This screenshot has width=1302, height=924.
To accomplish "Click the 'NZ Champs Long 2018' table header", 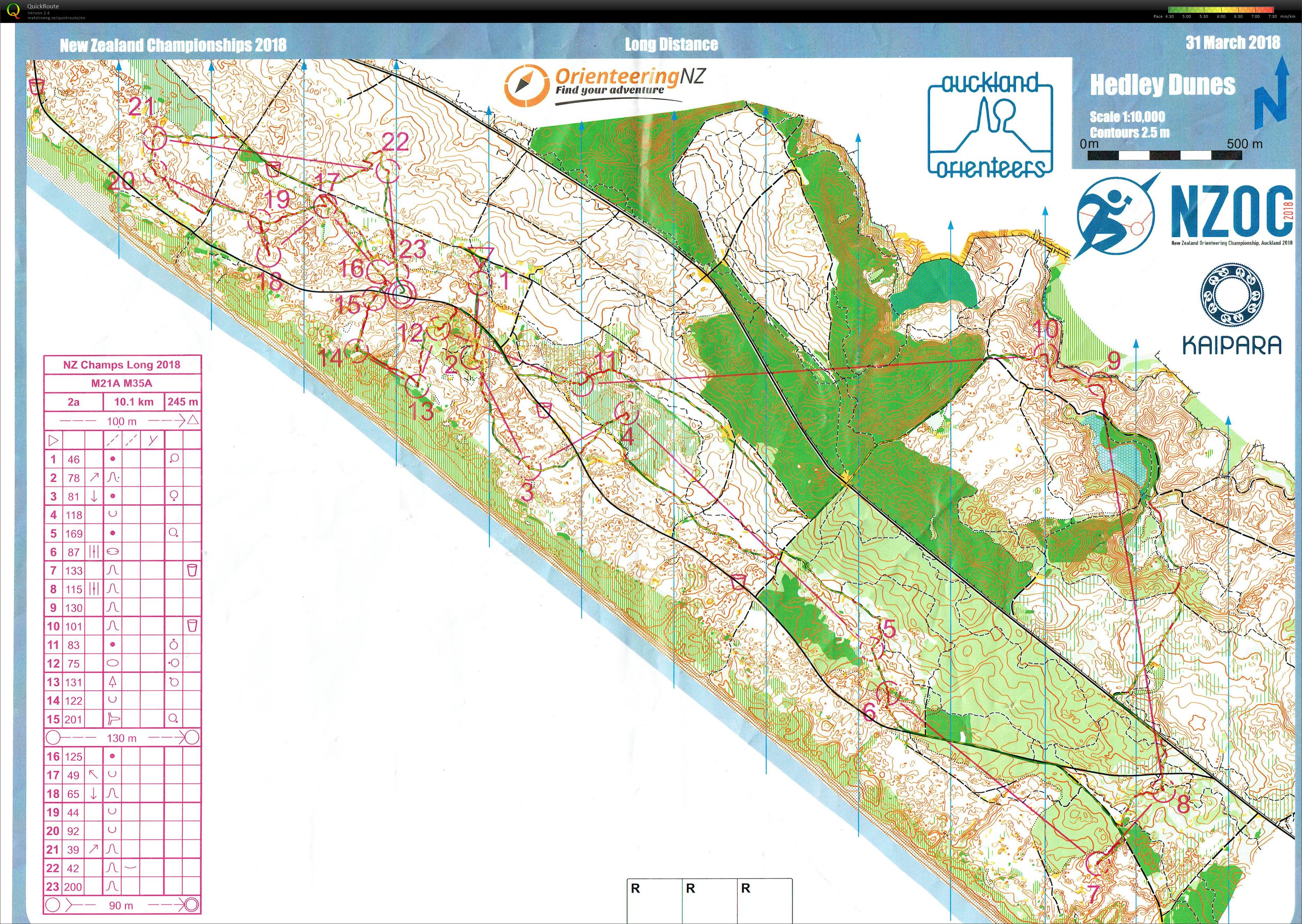I will tap(122, 365).
